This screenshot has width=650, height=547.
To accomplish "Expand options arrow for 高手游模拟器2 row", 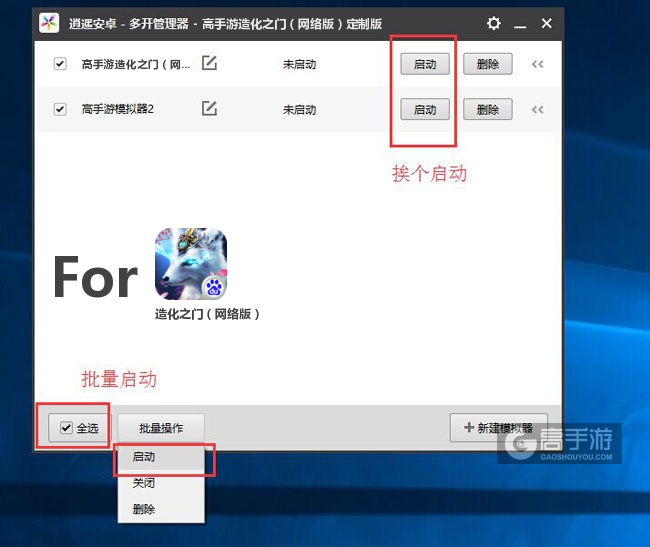I will pyautogui.click(x=538, y=109).
